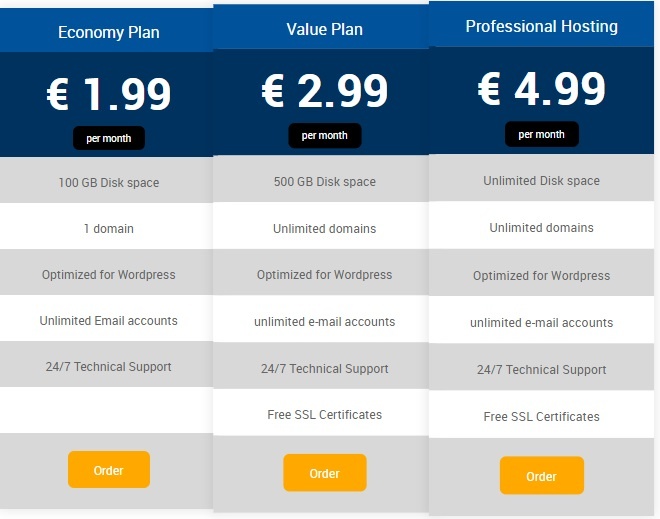Click Unlimited domains in Value Plan

(325, 228)
